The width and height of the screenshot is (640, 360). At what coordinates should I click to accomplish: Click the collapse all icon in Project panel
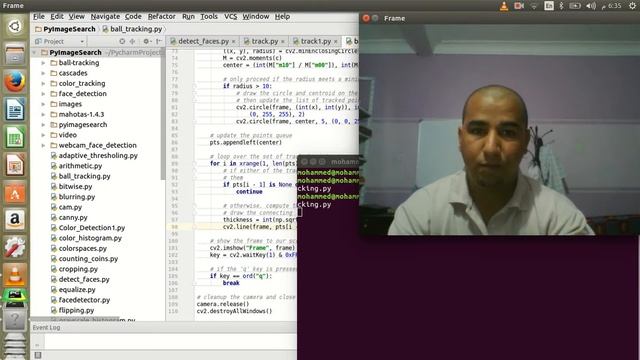[132, 41]
